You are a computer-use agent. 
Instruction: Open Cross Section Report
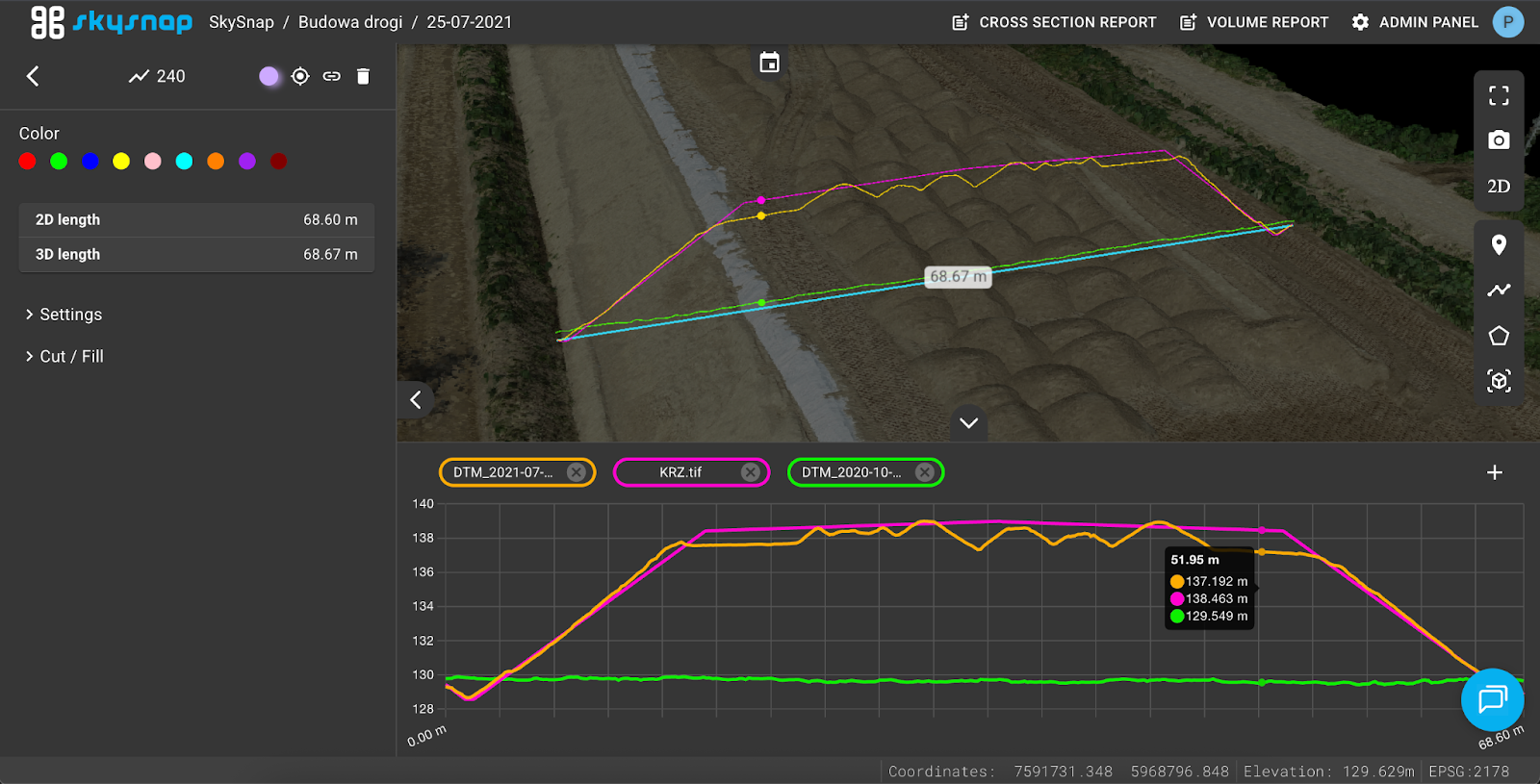point(1054,22)
